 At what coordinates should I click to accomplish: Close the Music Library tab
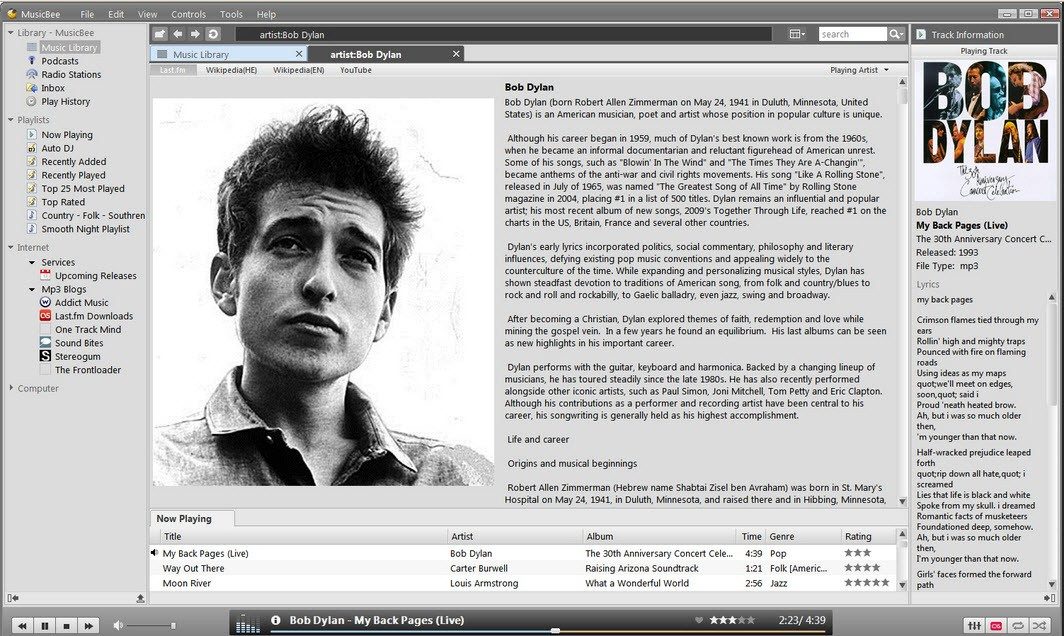point(299,54)
